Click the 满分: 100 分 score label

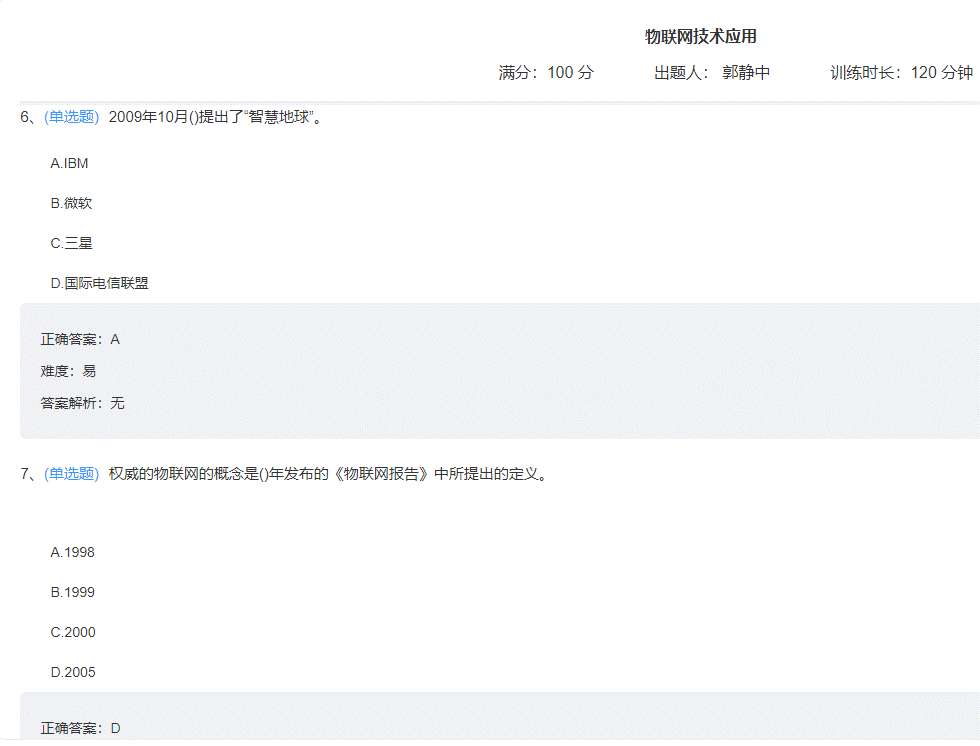click(545, 73)
